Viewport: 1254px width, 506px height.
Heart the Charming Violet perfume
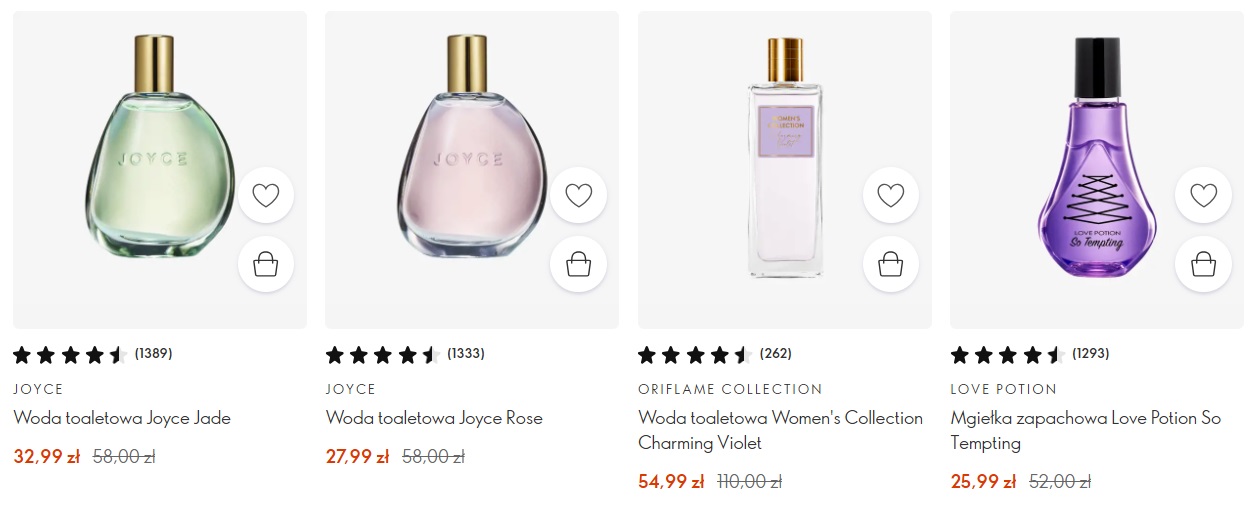point(891,195)
